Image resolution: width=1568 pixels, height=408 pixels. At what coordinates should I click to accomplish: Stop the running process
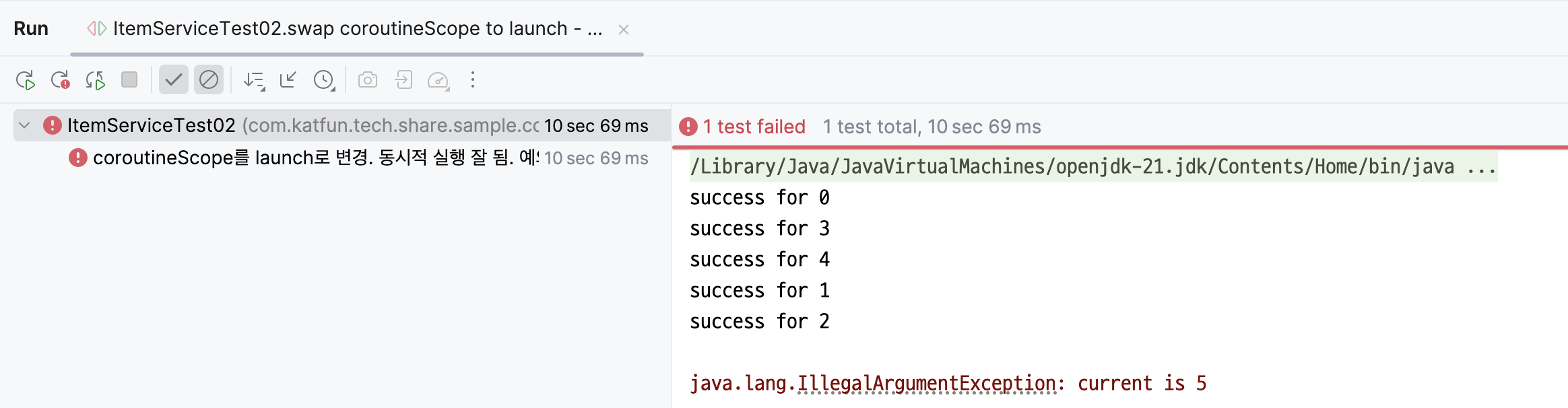[129, 80]
